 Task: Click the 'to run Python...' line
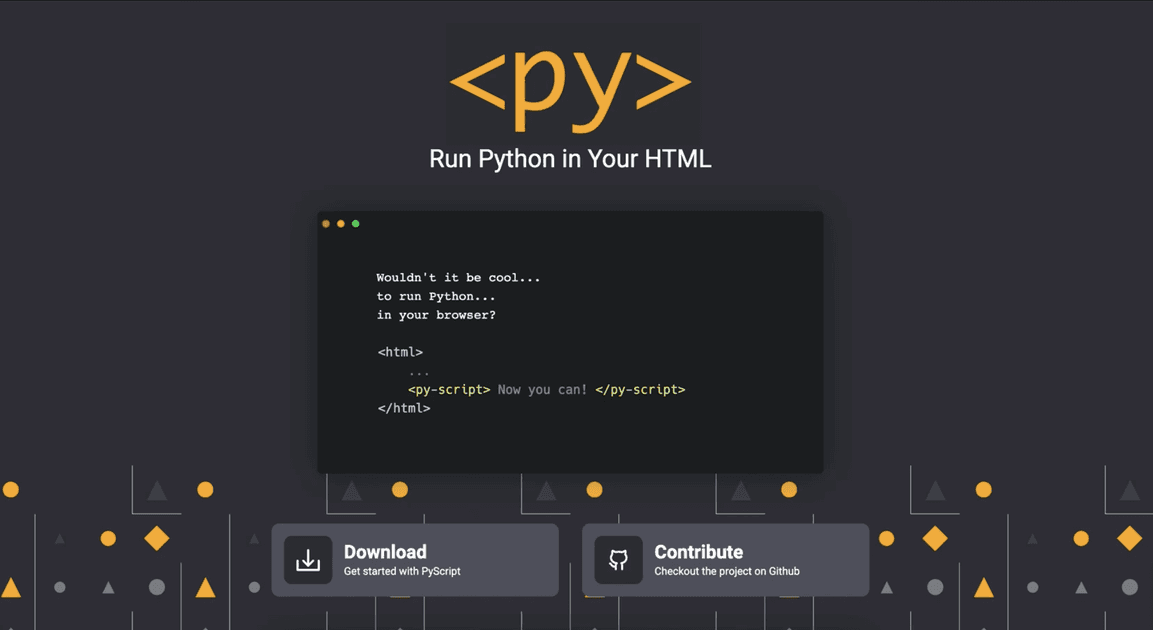[x=436, y=297]
